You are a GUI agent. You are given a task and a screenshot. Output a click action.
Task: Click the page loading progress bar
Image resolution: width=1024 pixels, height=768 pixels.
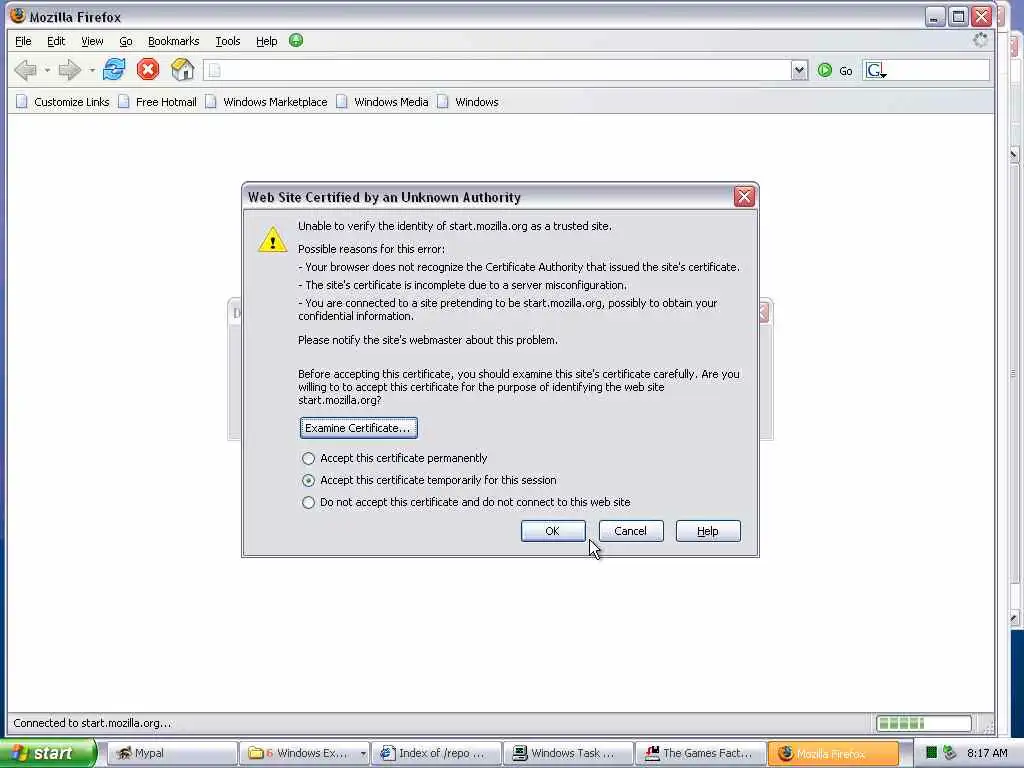(923, 723)
